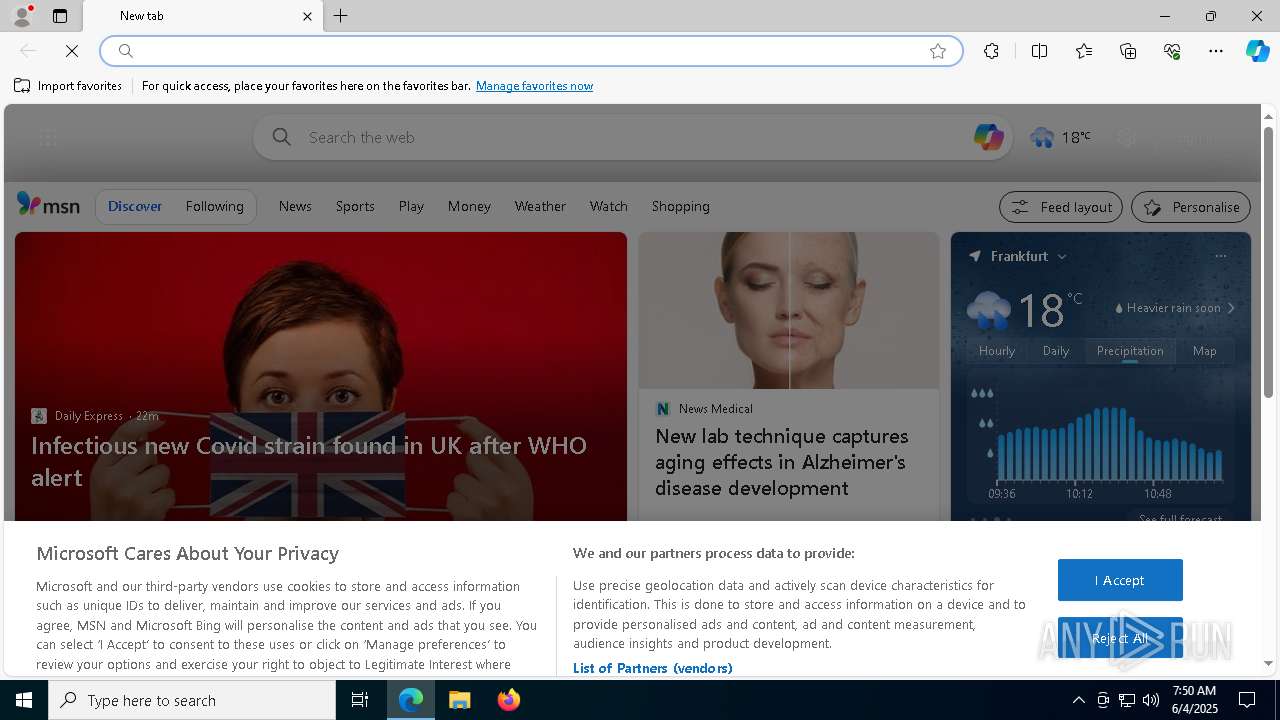Accept cookies with I Accept
Screen dimensions: 1280x720
(x=1120, y=580)
